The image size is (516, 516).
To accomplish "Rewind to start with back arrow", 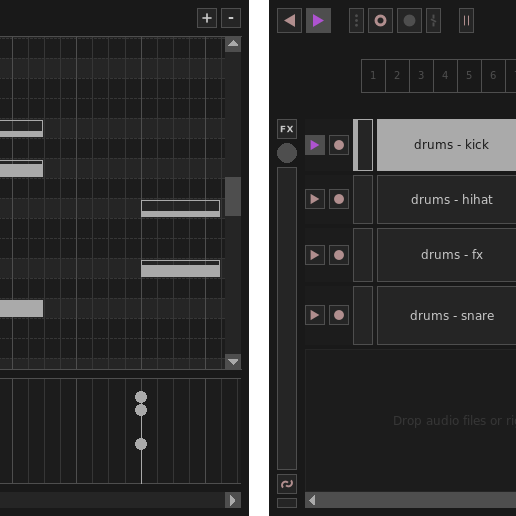I will (x=289, y=21).
